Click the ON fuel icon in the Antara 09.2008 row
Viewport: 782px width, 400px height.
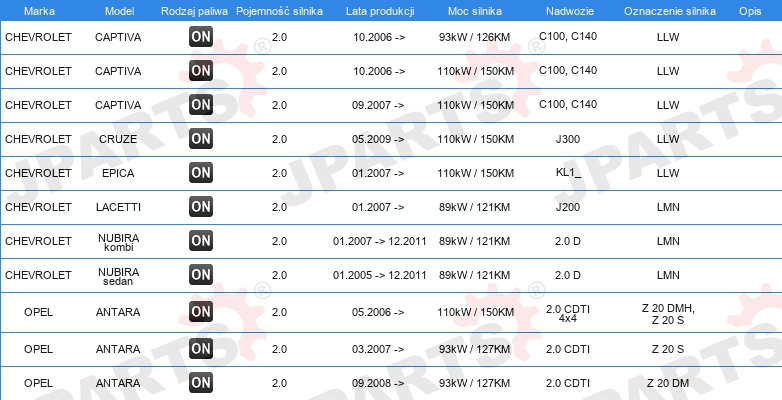coord(201,383)
